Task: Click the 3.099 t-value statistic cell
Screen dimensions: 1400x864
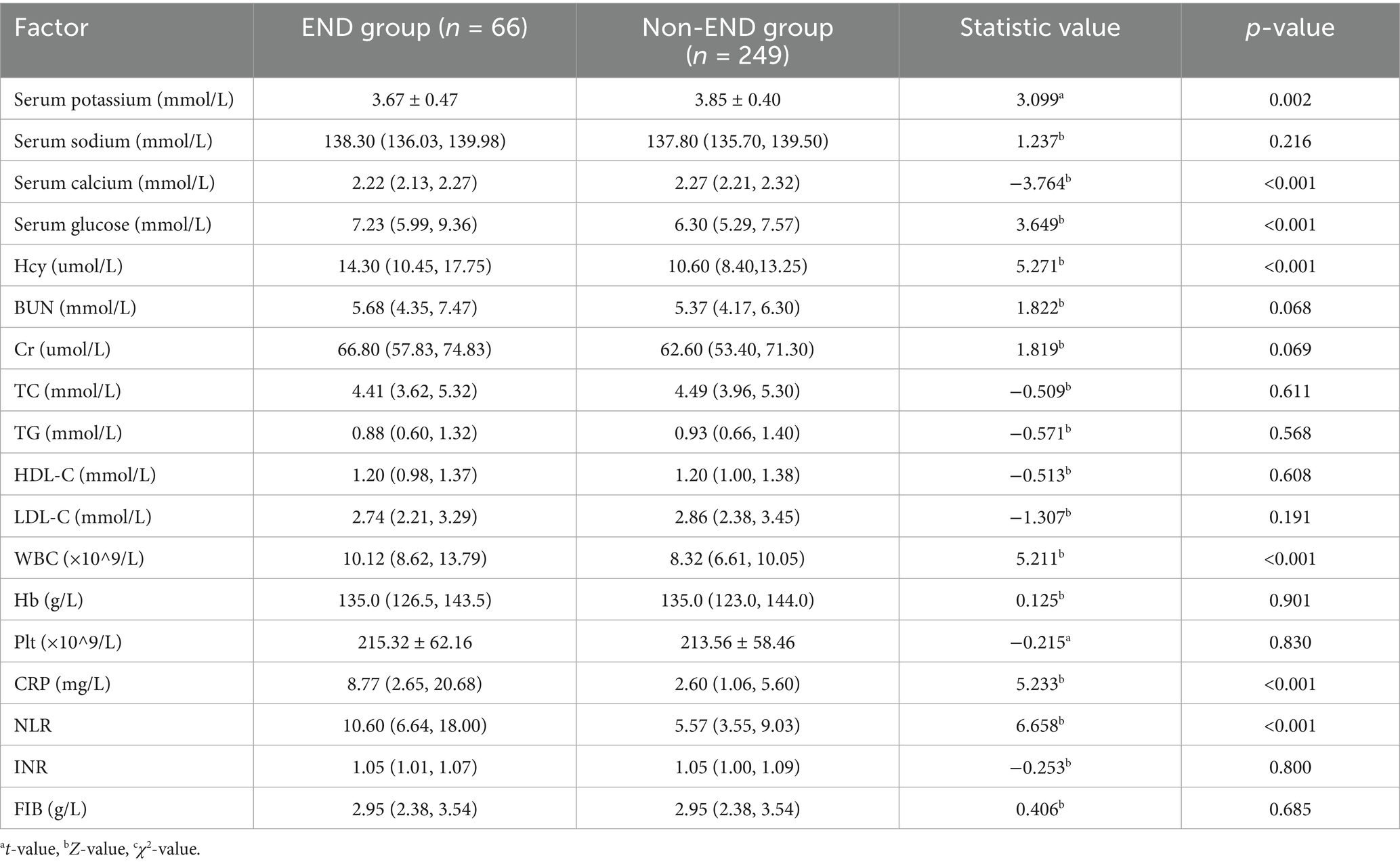Action: (x=1039, y=100)
